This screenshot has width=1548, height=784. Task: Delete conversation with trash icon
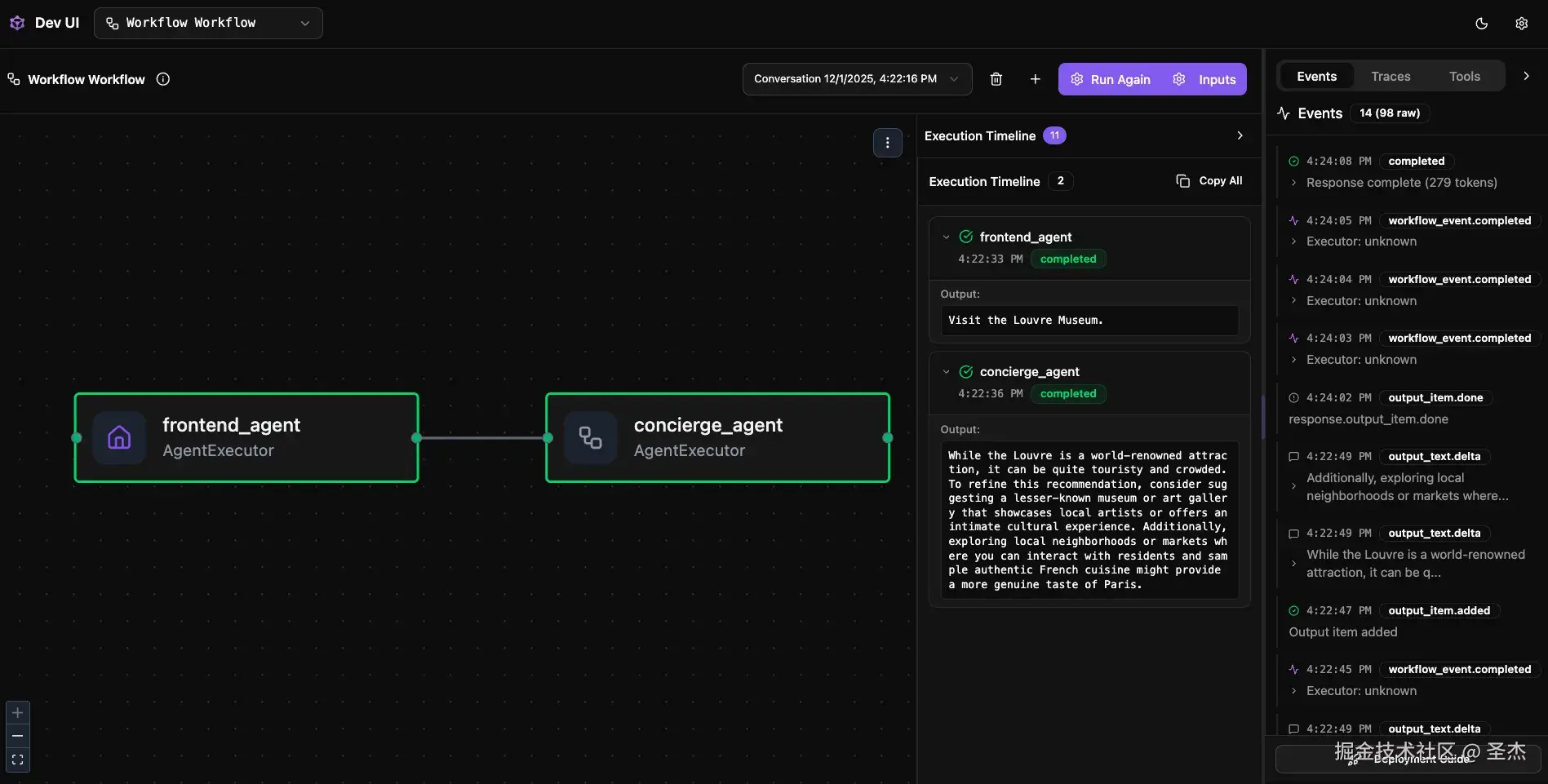coord(996,79)
